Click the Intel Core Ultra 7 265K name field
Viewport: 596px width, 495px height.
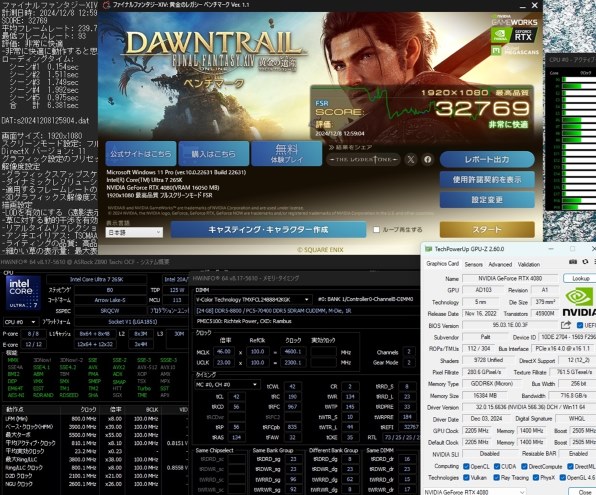point(97,279)
